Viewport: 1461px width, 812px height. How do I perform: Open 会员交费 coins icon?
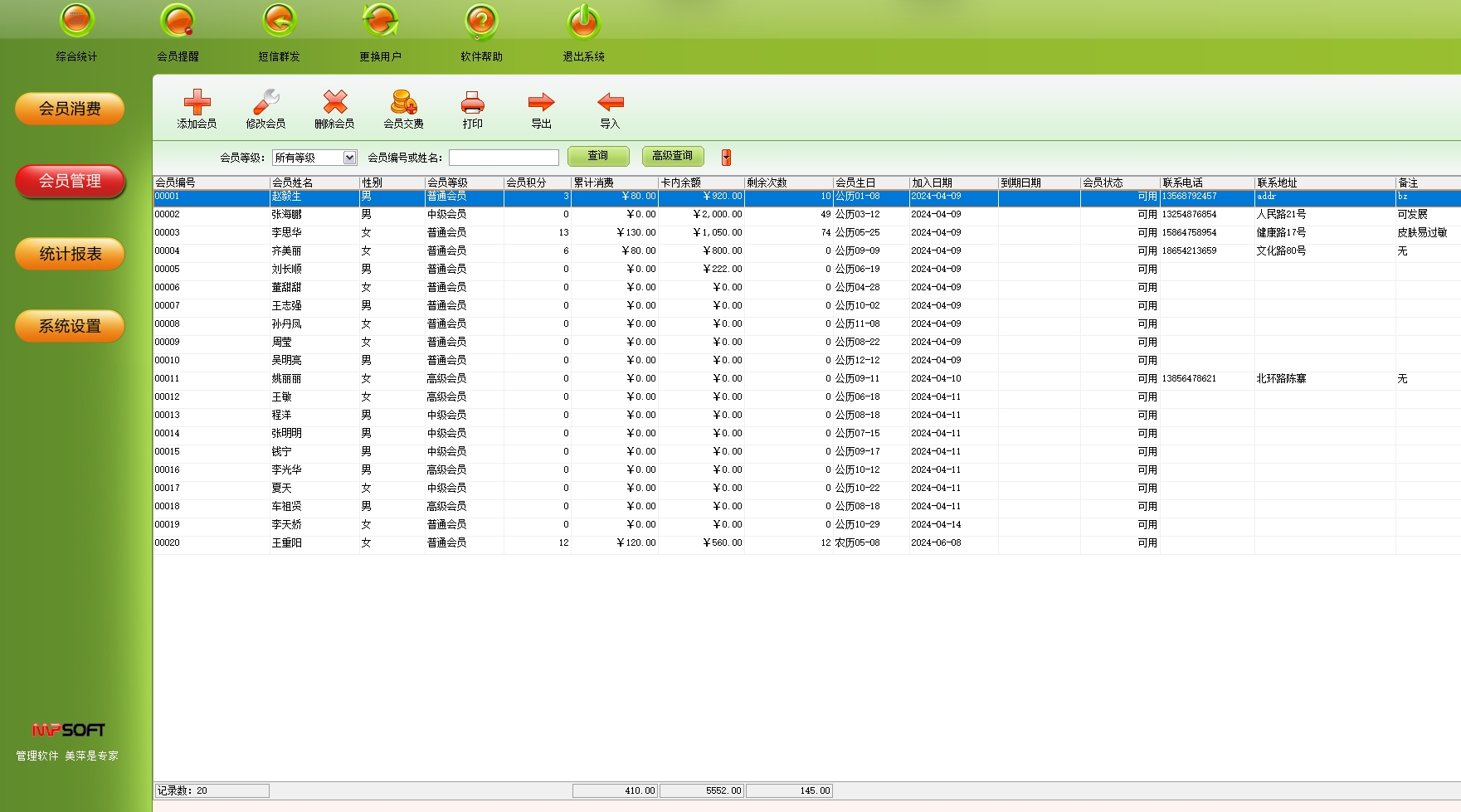pos(403,103)
